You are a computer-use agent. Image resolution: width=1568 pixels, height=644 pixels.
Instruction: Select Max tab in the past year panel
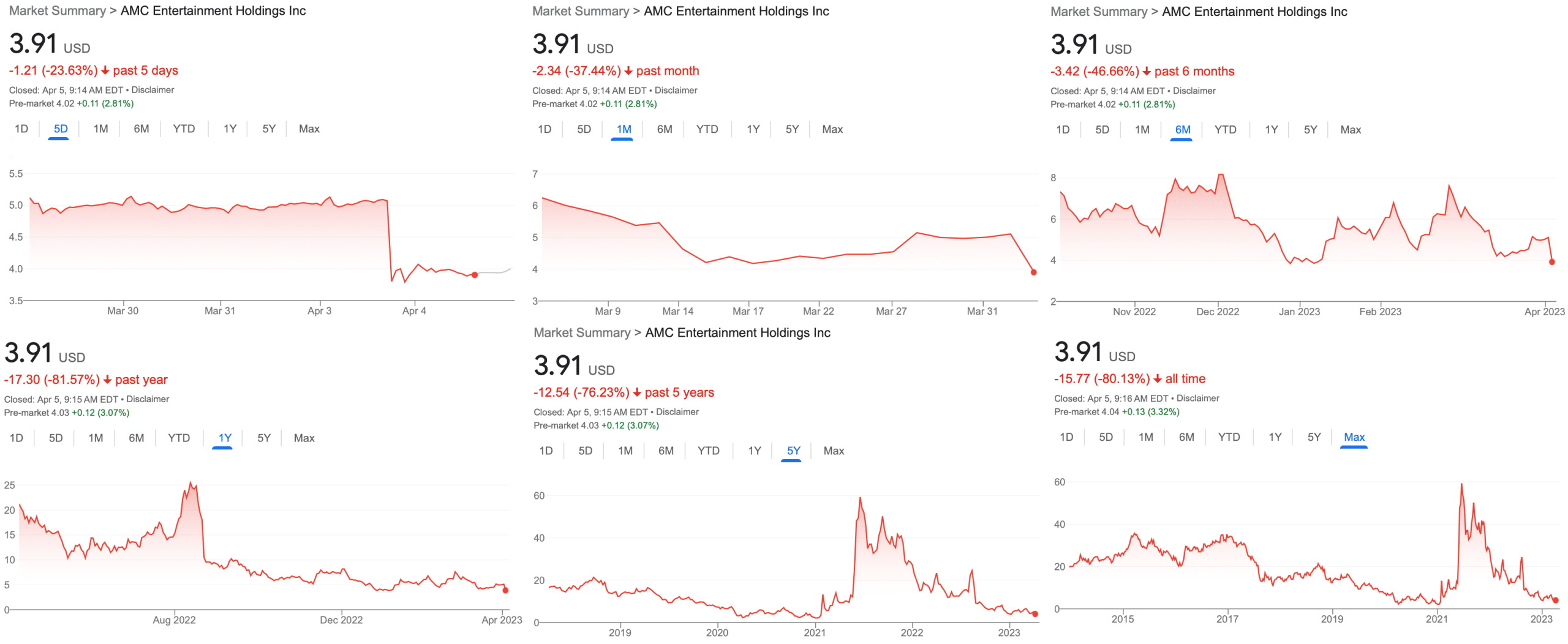(304, 438)
